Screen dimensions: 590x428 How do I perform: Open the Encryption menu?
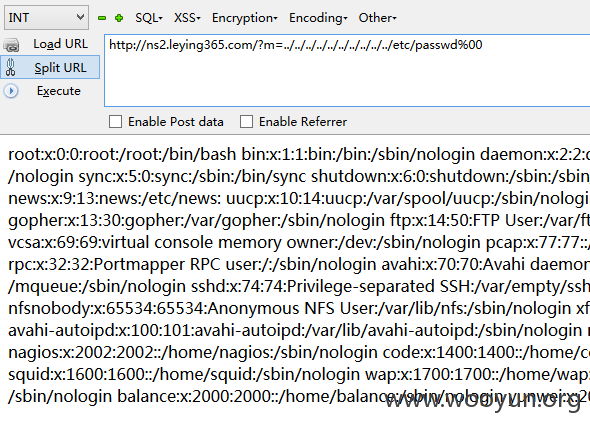point(245,18)
